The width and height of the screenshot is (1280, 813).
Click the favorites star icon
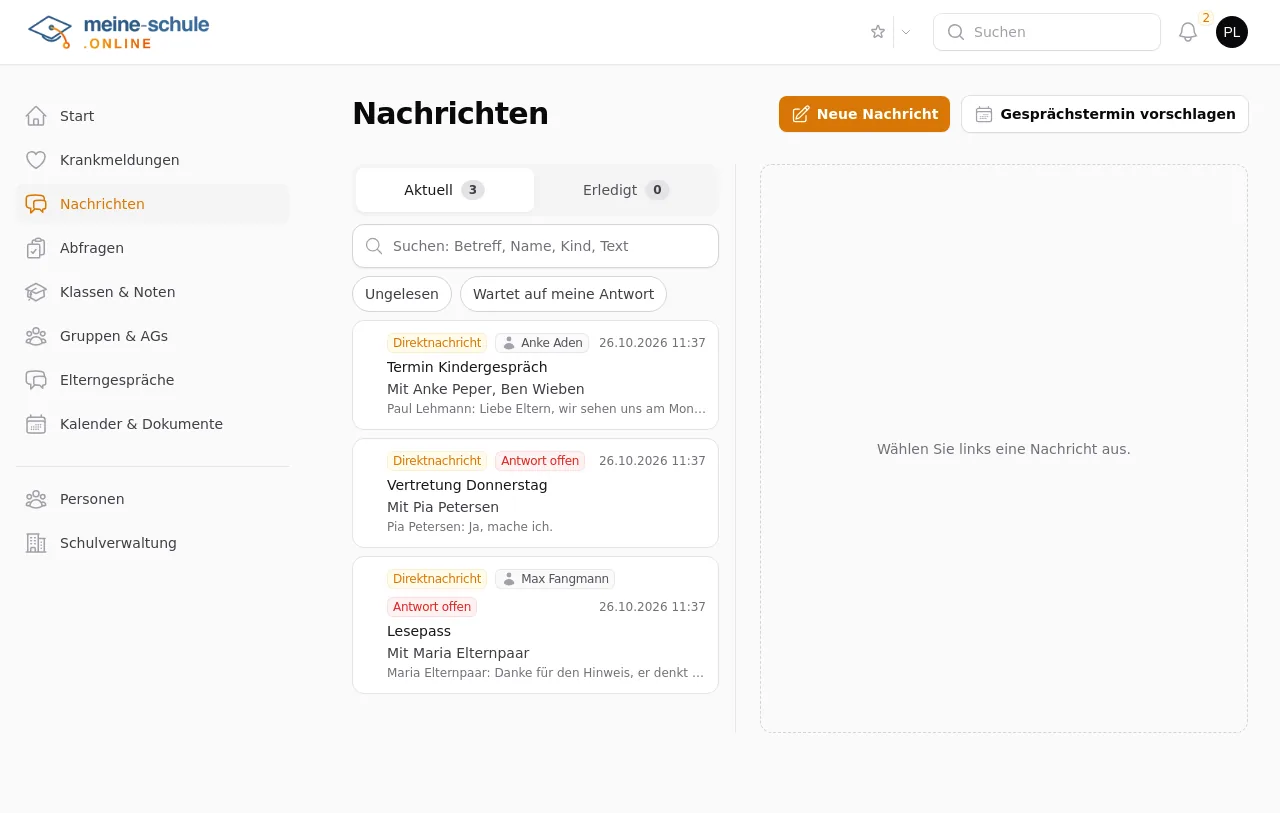pyautogui.click(x=878, y=32)
